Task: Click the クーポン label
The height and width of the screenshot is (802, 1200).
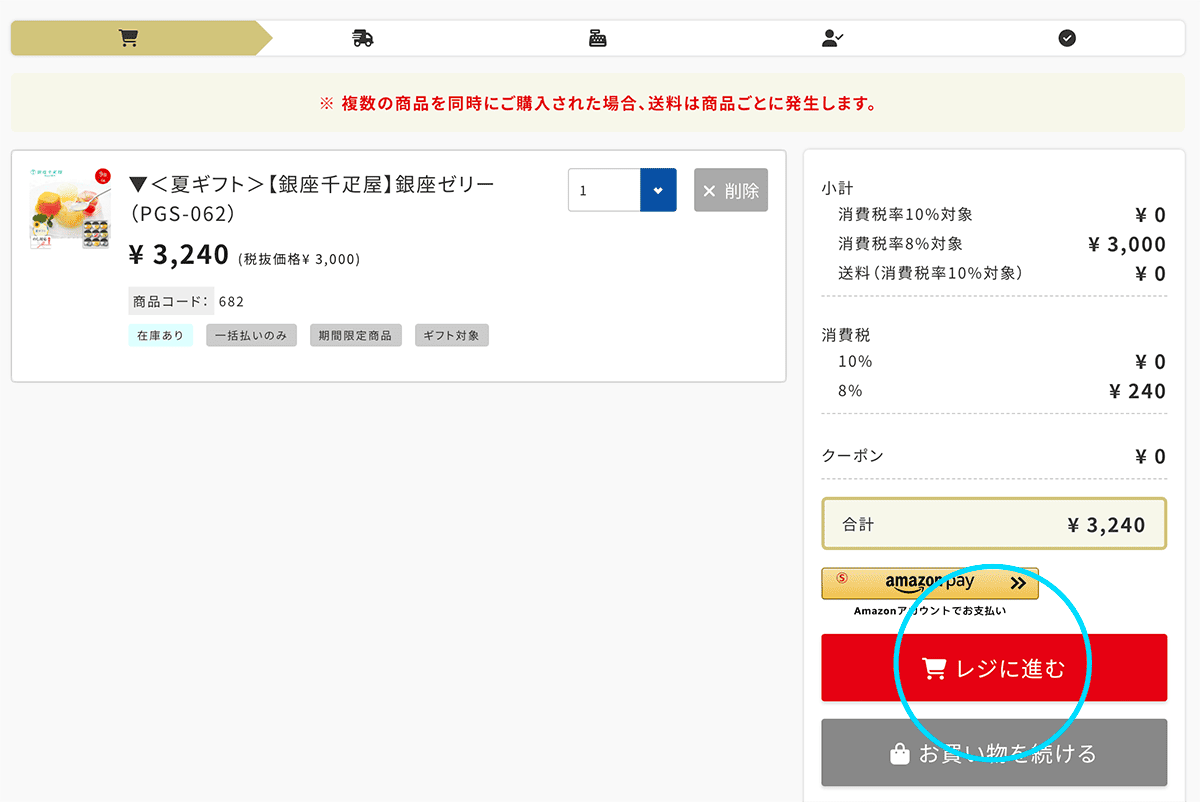Action: pos(853,456)
